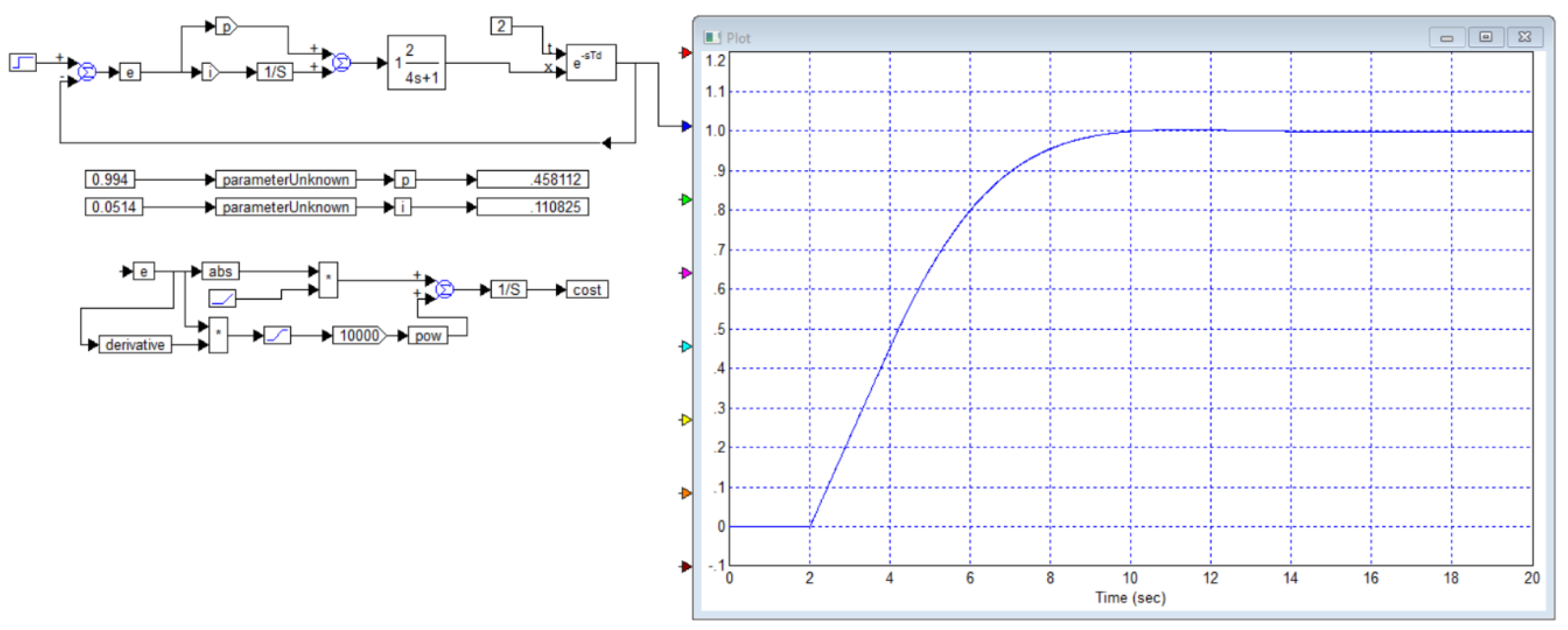The height and width of the screenshot is (630, 1568).
Task: Select the first parameterUnknown block
Action: click(x=285, y=179)
